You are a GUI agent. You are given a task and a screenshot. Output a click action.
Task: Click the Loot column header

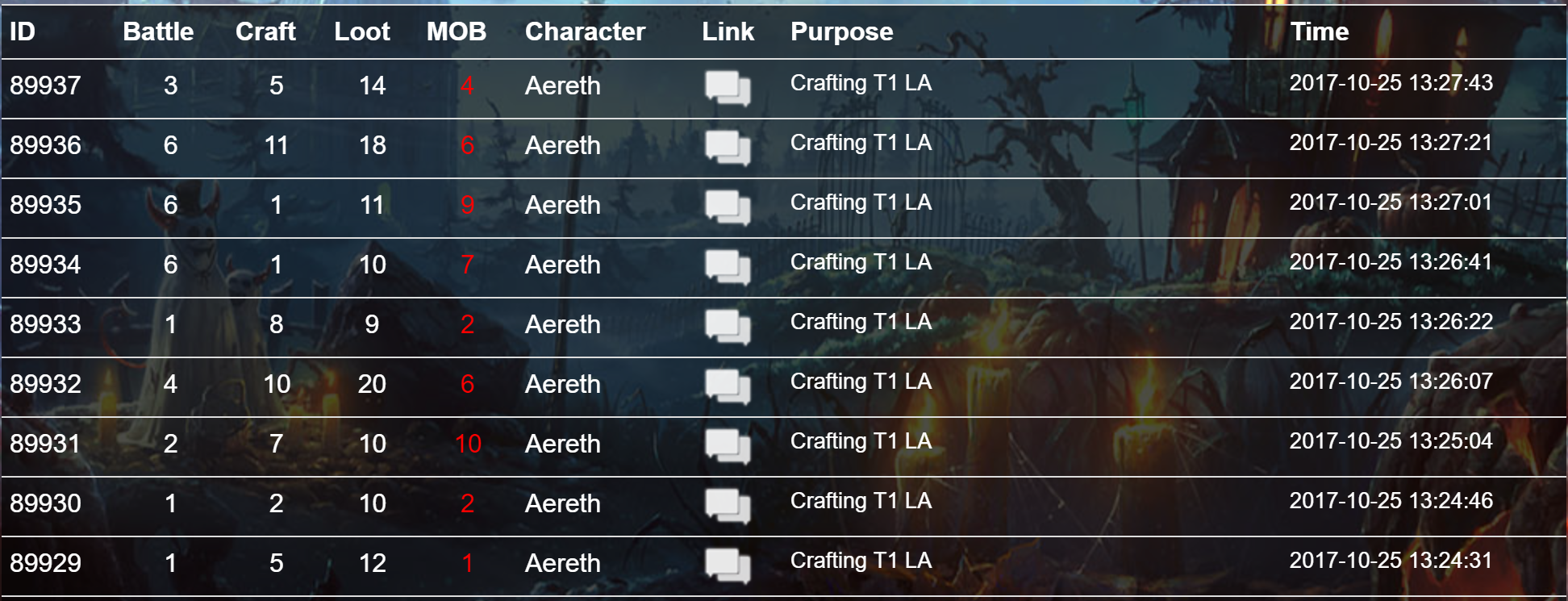pos(362,31)
